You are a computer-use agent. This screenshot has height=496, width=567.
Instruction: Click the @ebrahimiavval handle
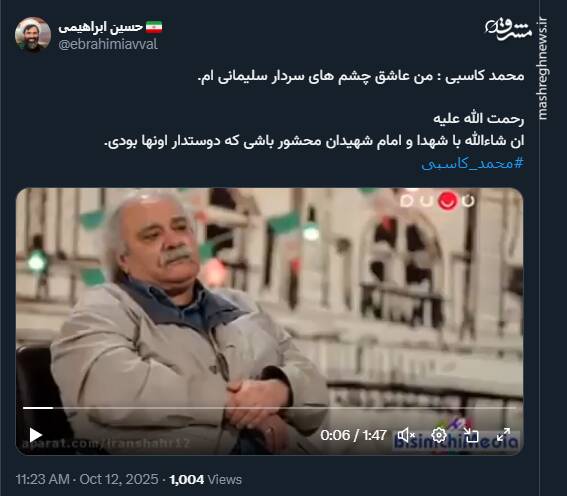pos(108,44)
